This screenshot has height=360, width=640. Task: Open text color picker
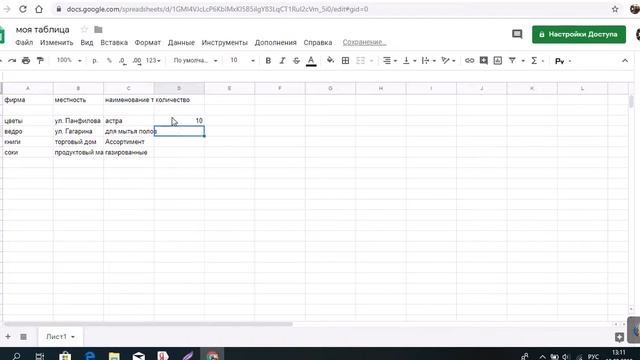(x=311, y=61)
